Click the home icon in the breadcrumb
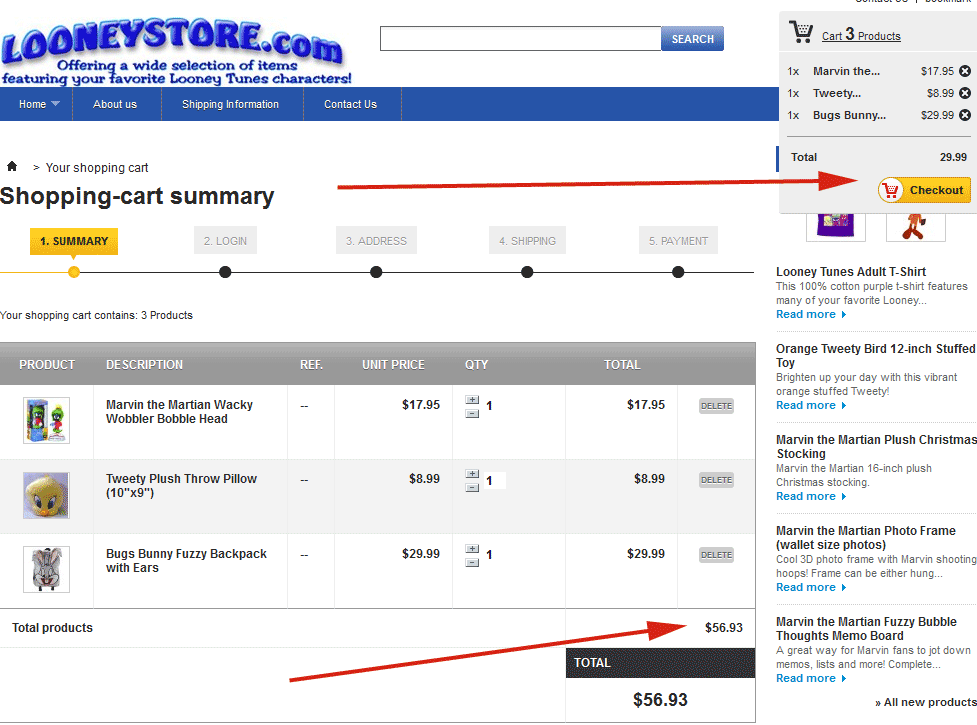977x725 pixels. click(12, 166)
